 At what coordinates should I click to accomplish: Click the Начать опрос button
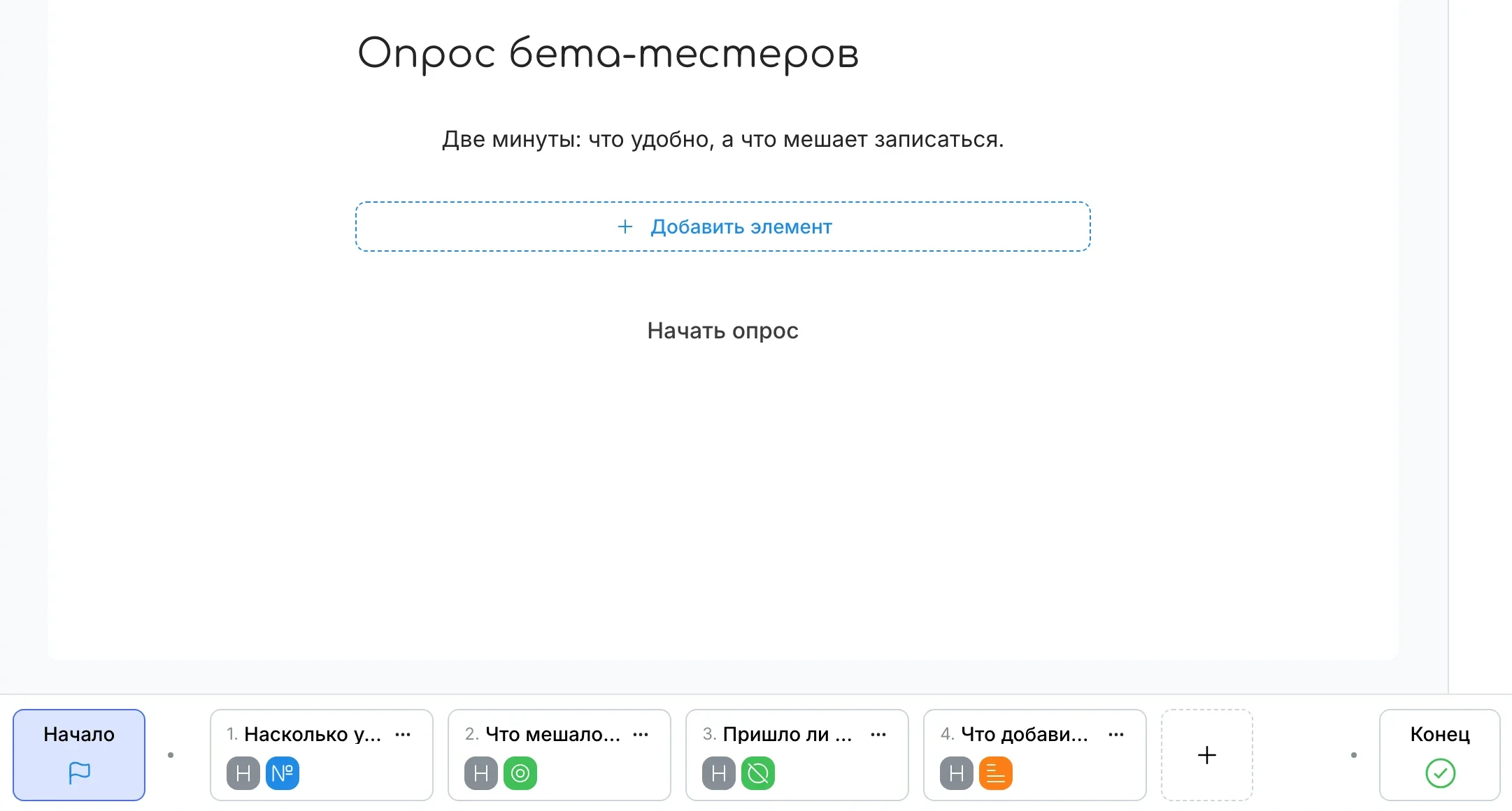coord(723,331)
